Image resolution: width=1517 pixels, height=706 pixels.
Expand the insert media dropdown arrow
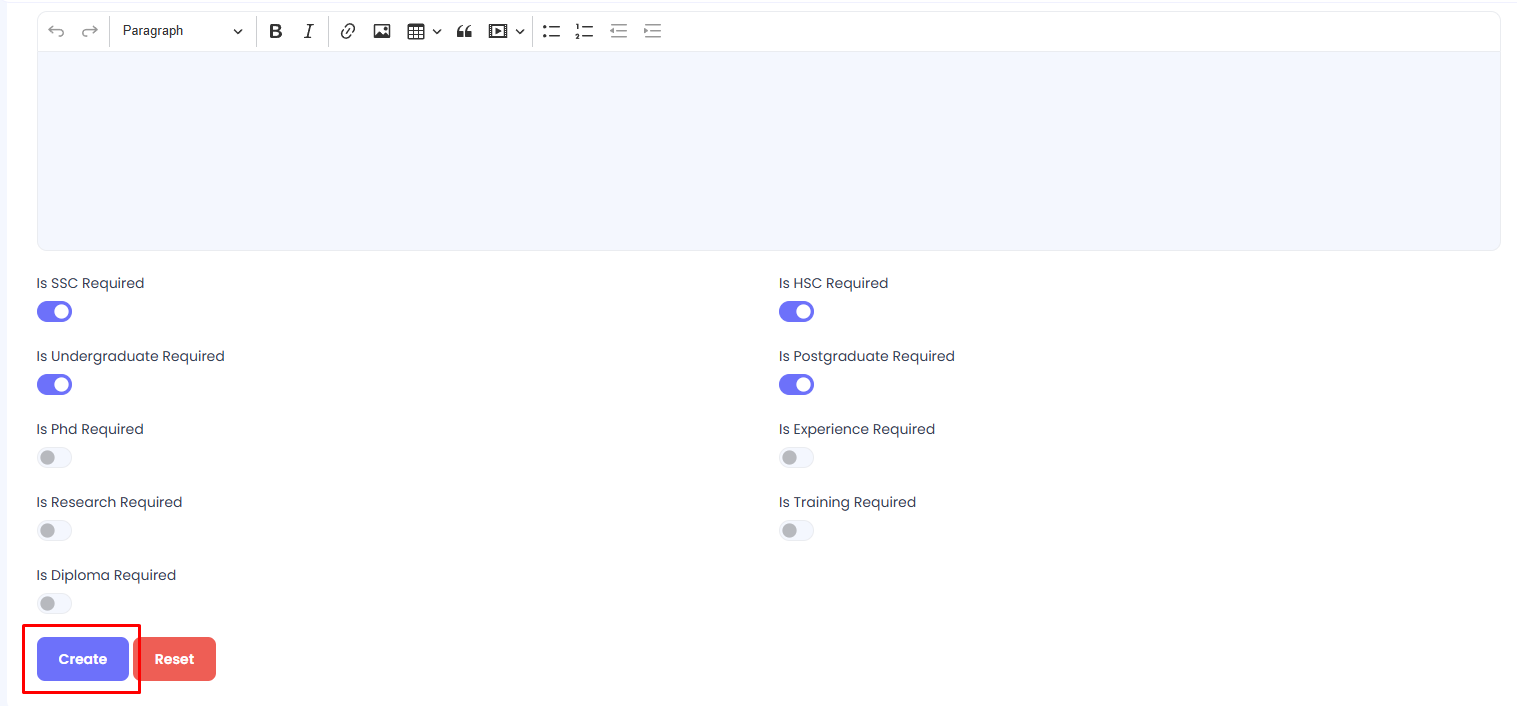click(x=520, y=31)
